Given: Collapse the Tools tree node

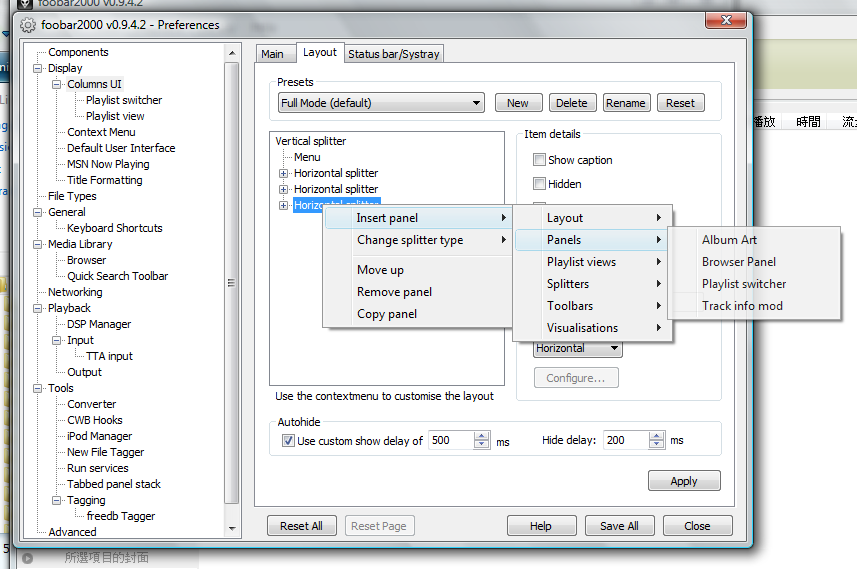Looking at the screenshot, I should (37, 388).
